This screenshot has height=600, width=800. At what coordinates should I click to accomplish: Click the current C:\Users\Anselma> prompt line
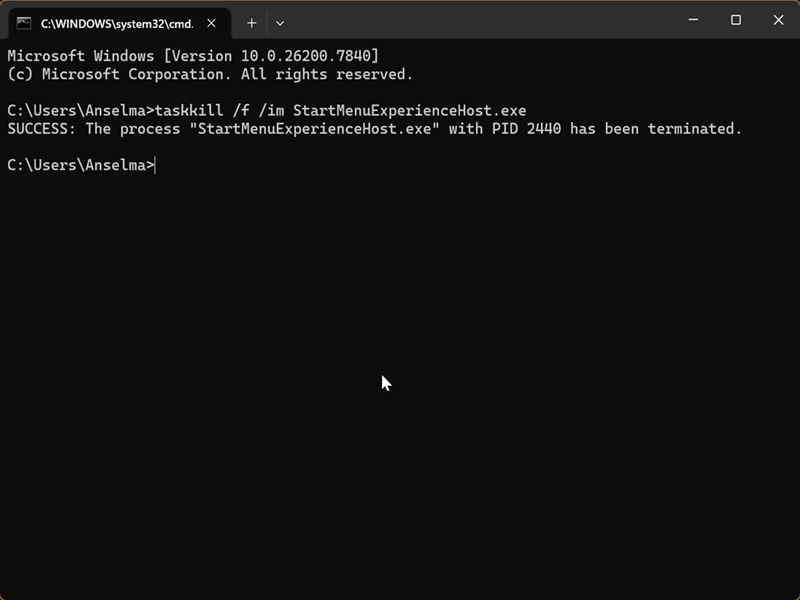pyautogui.click(x=80, y=165)
